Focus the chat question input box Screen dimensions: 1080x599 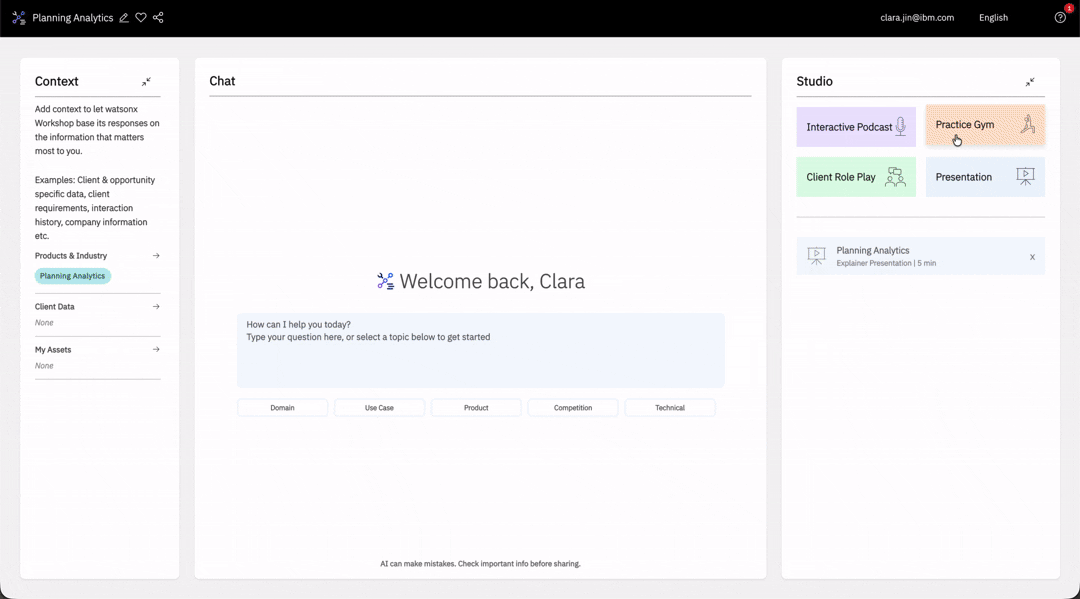(x=481, y=350)
